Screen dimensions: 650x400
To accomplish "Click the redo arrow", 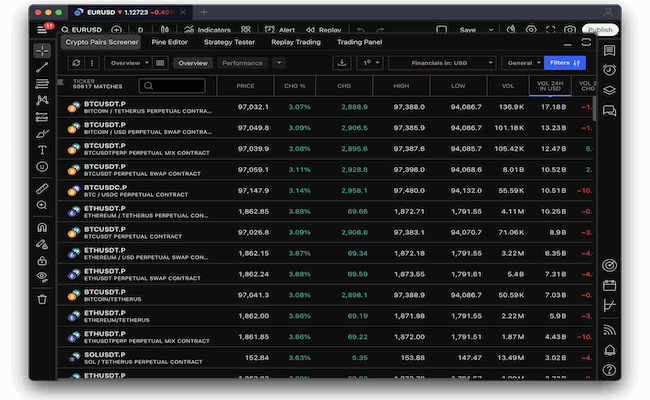I will click(380, 30).
